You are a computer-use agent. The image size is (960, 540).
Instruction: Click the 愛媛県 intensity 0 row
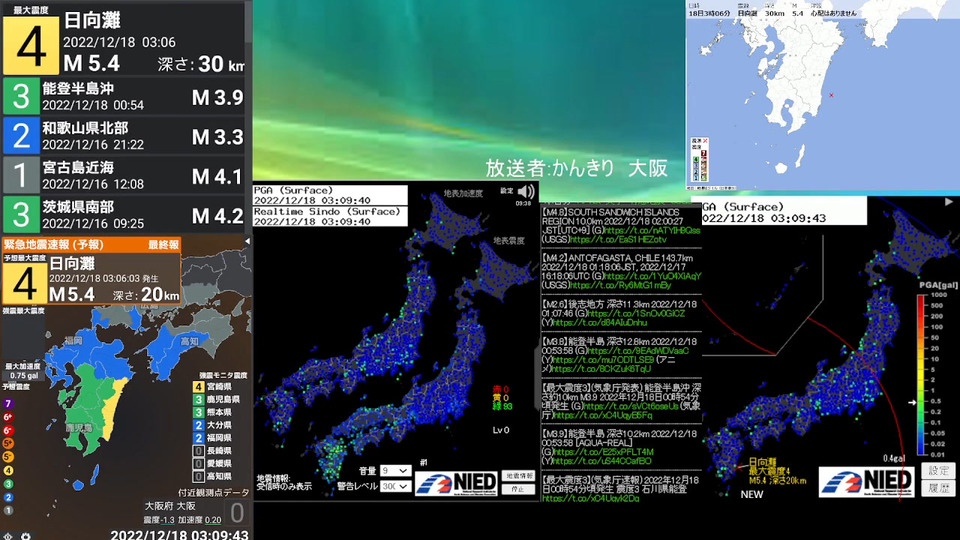[213, 463]
